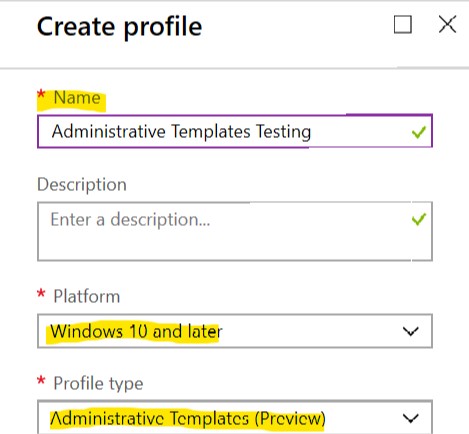Focus the Description text area
The height and width of the screenshot is (434, 469).
pos(235,231)
